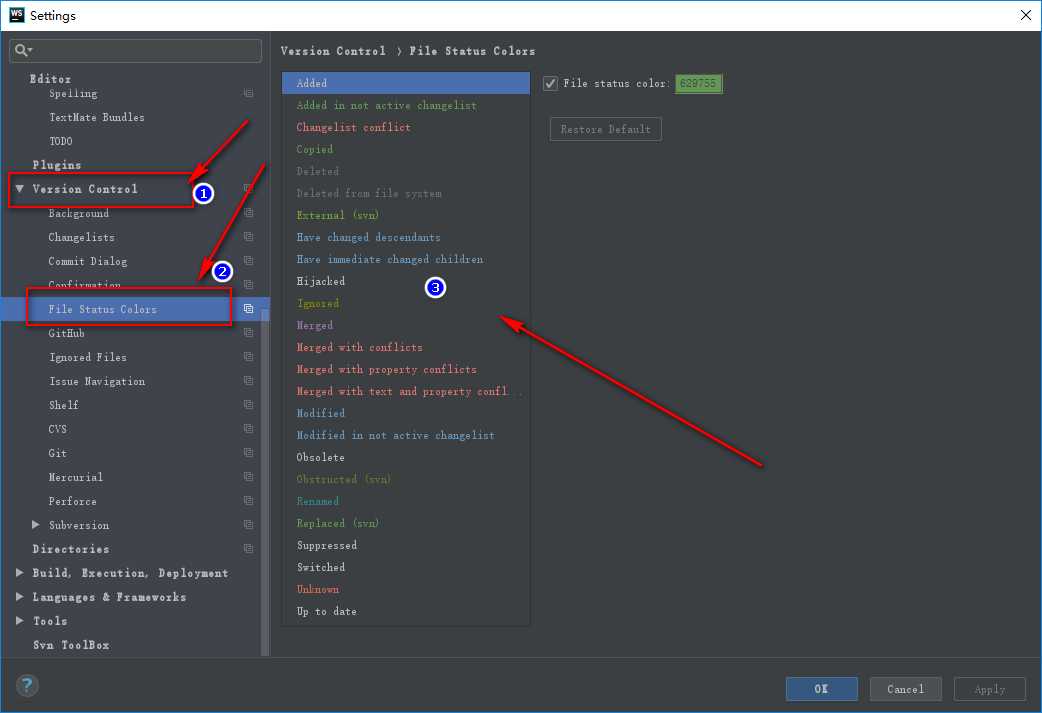Viewport: 1042px width, 713px height.
Task: Select the 'External (svn)' status
Action: [x=406, y=215]
